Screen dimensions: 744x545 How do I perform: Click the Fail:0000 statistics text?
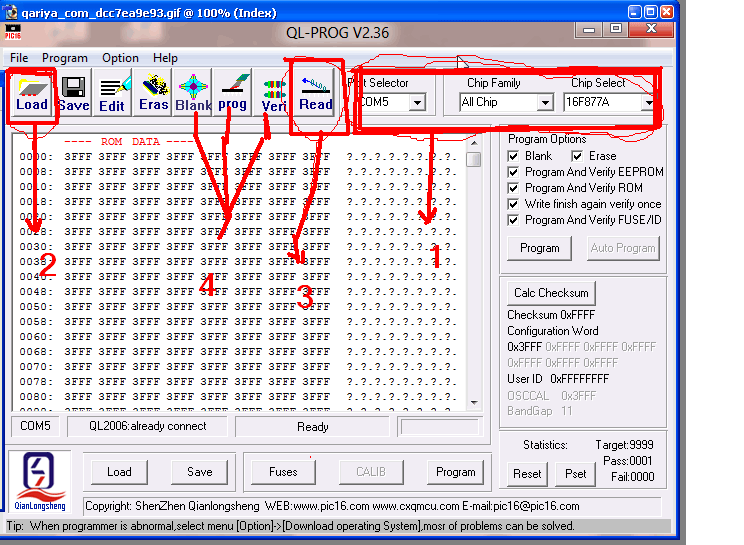tap(632, 477)
